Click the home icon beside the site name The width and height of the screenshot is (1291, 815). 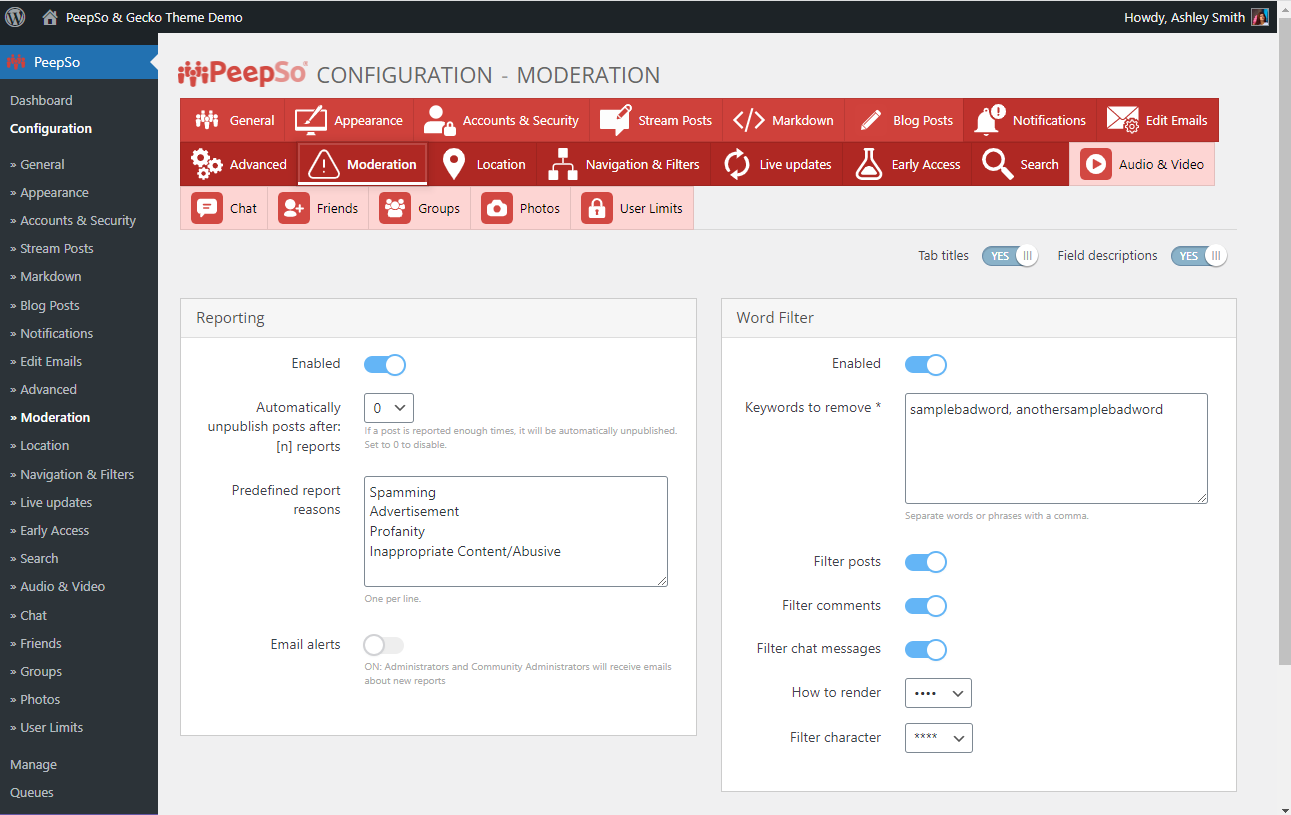point(50,17)
